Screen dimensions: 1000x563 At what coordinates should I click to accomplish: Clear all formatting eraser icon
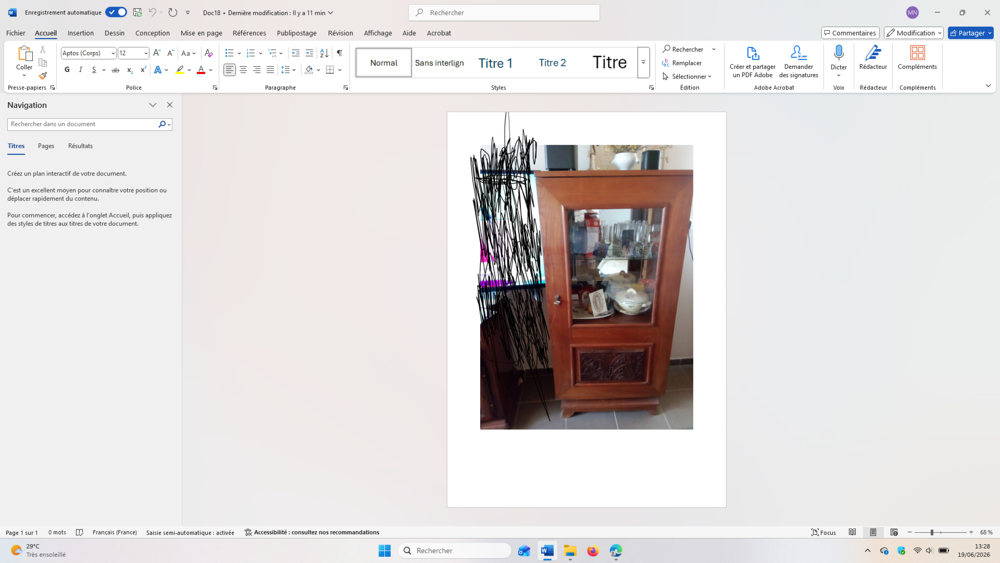point(209,53)
